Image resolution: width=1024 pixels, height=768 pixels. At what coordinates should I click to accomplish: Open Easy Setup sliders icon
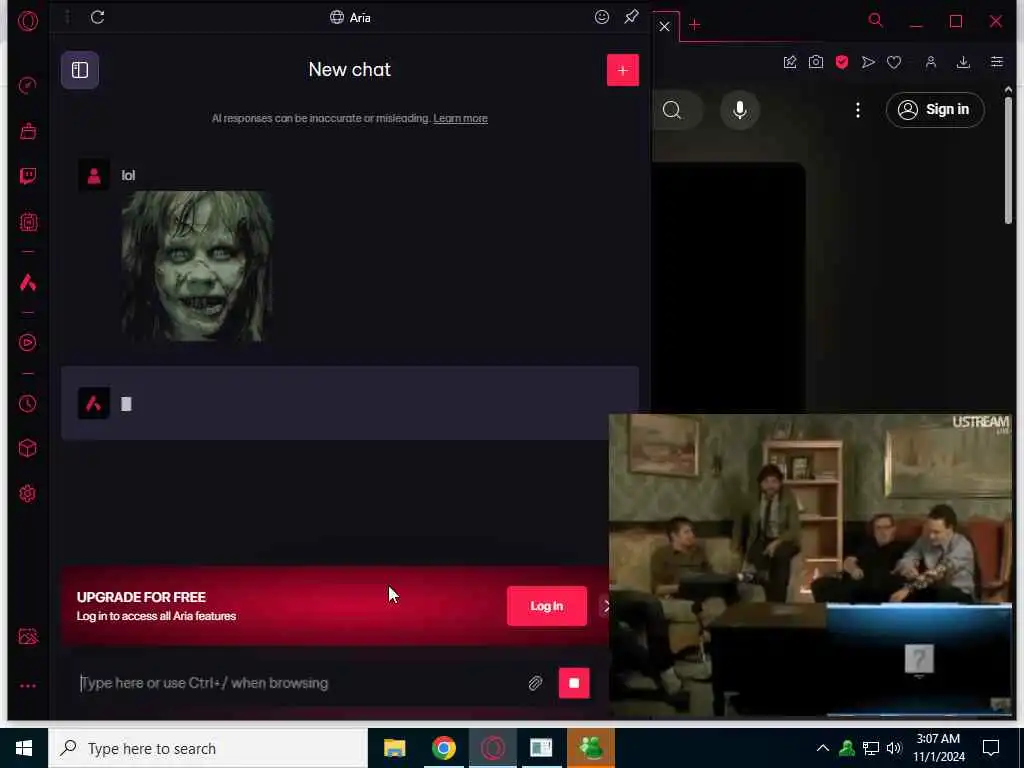click(x=997, y=62)
